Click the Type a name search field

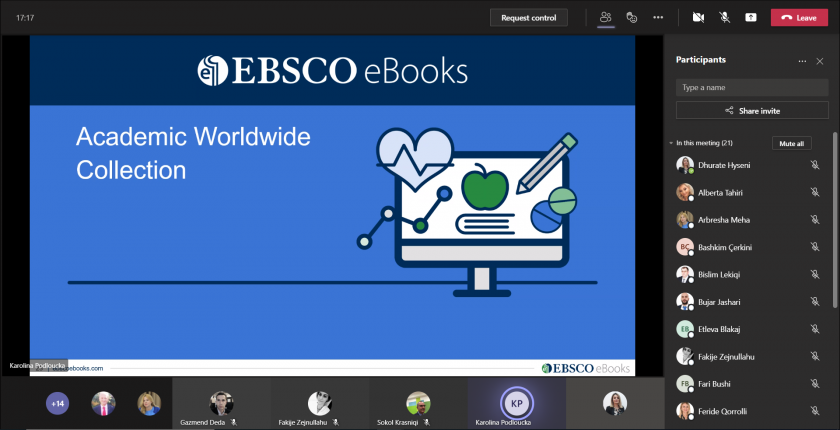coord(752,87)
